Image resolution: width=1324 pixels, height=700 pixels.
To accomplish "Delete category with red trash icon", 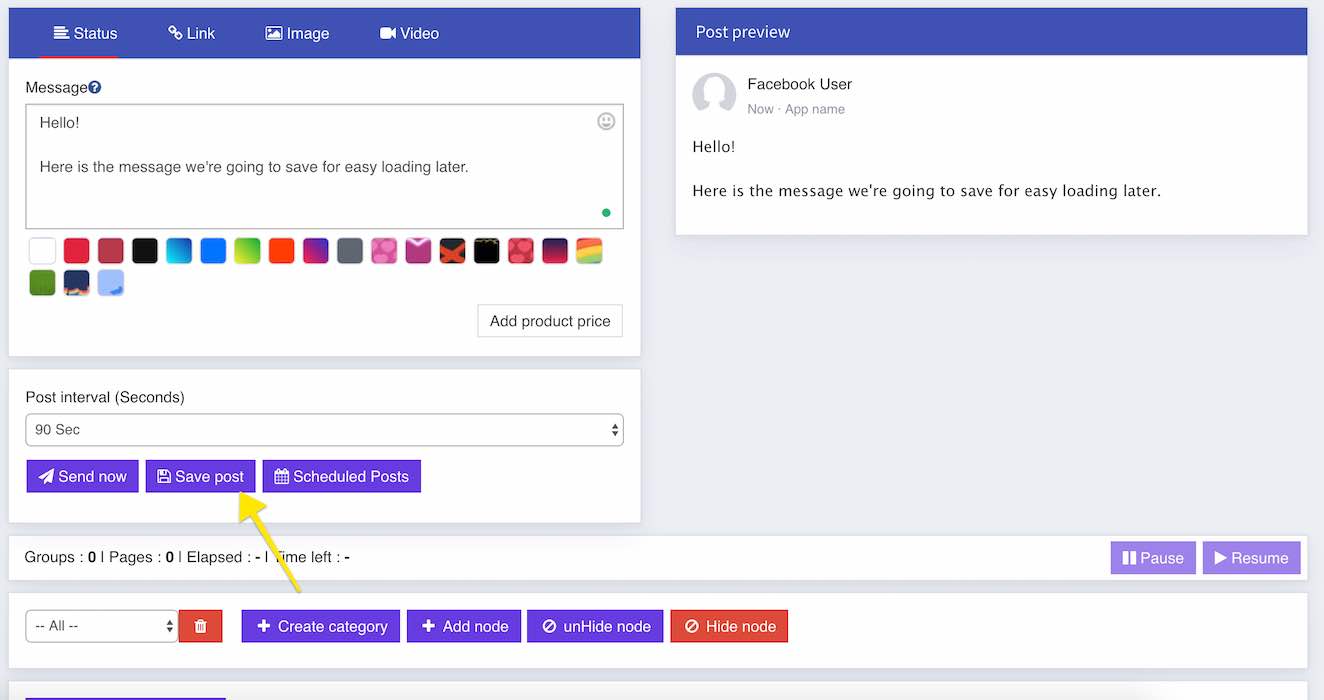I will [x=200, y=626].
